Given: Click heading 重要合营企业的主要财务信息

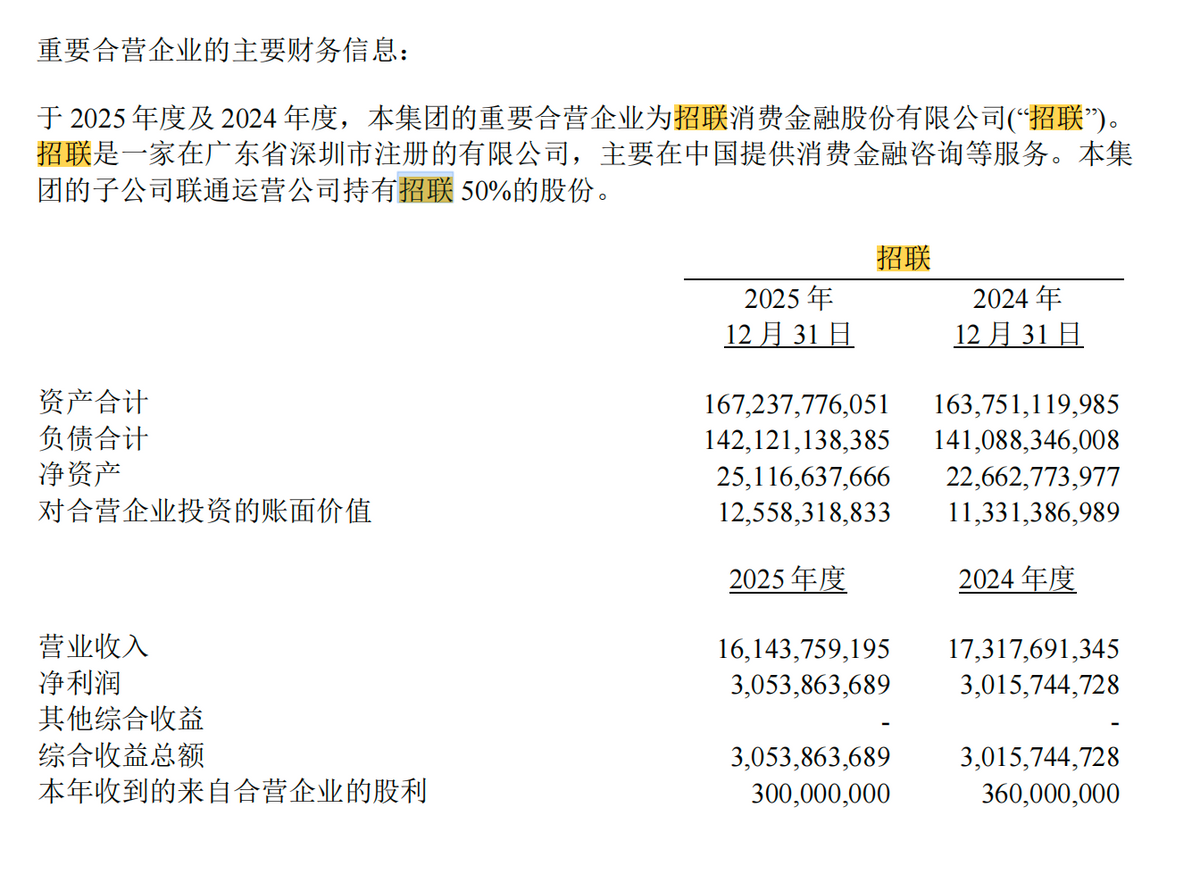Looking at the screenshot, I should 223,48.
